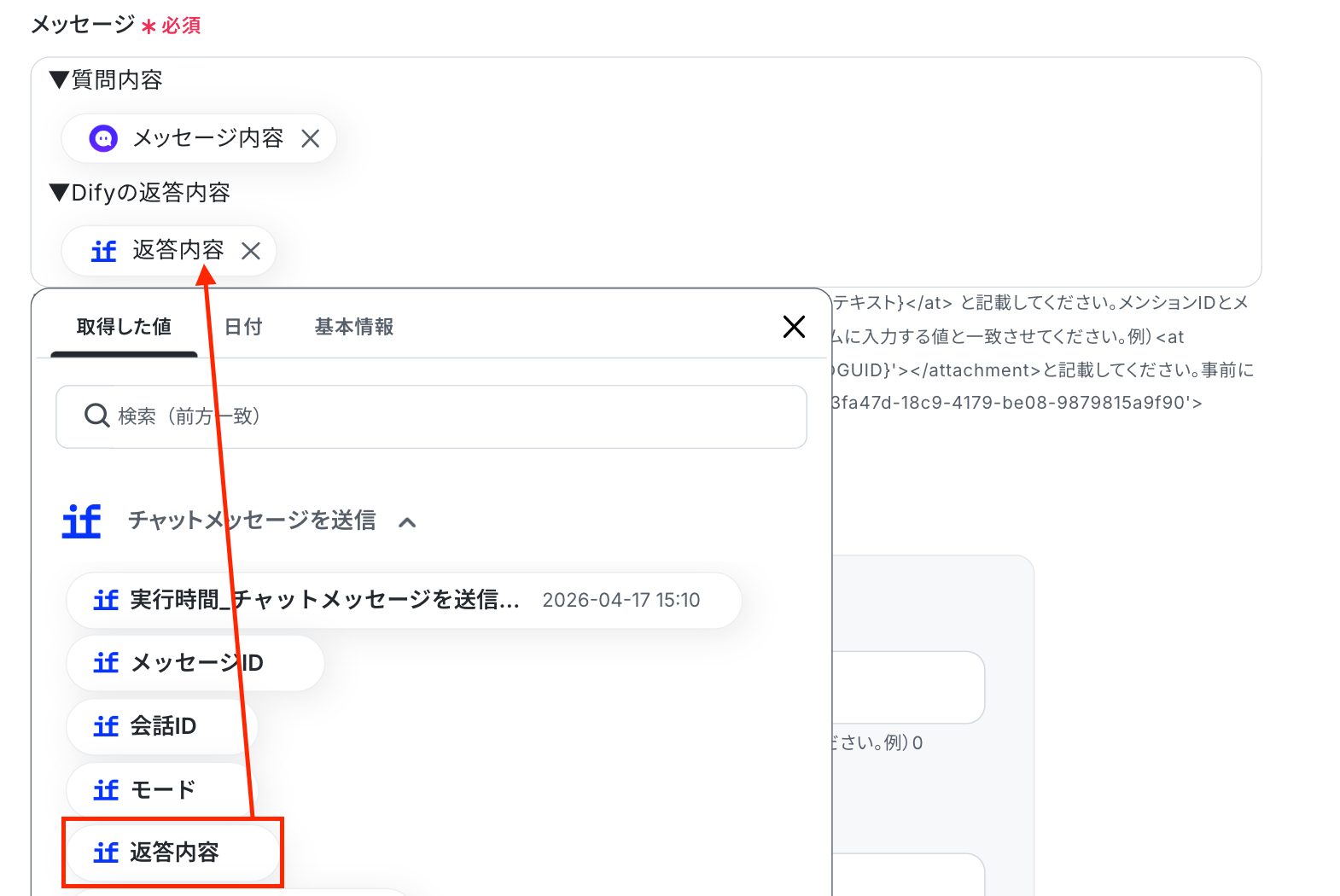This screenshot has width=1340, height=896.
Task: Close the value picker popup
Action: point(794,326)
